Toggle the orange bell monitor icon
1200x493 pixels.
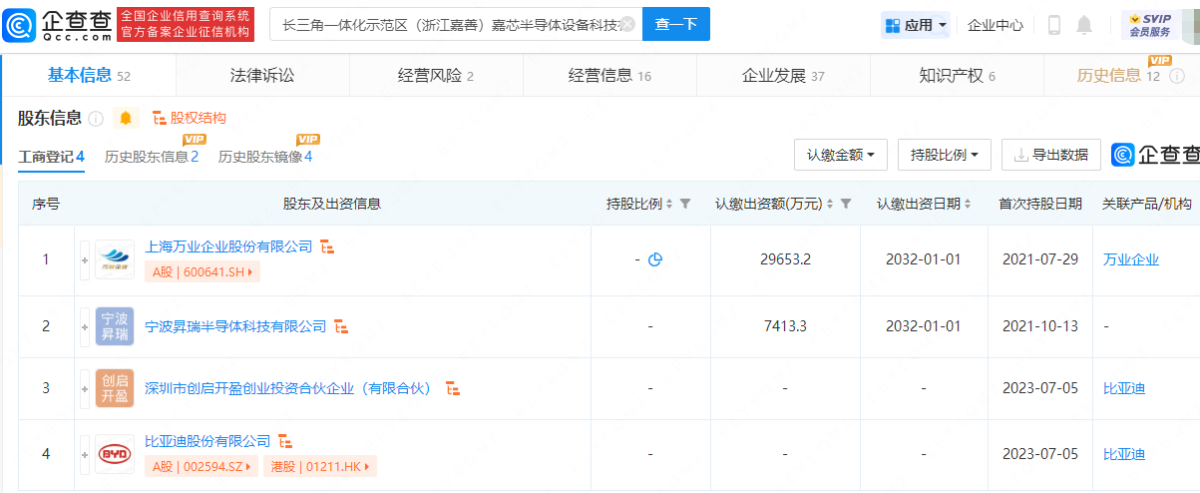pyautogui.click(x=125, y=118)
